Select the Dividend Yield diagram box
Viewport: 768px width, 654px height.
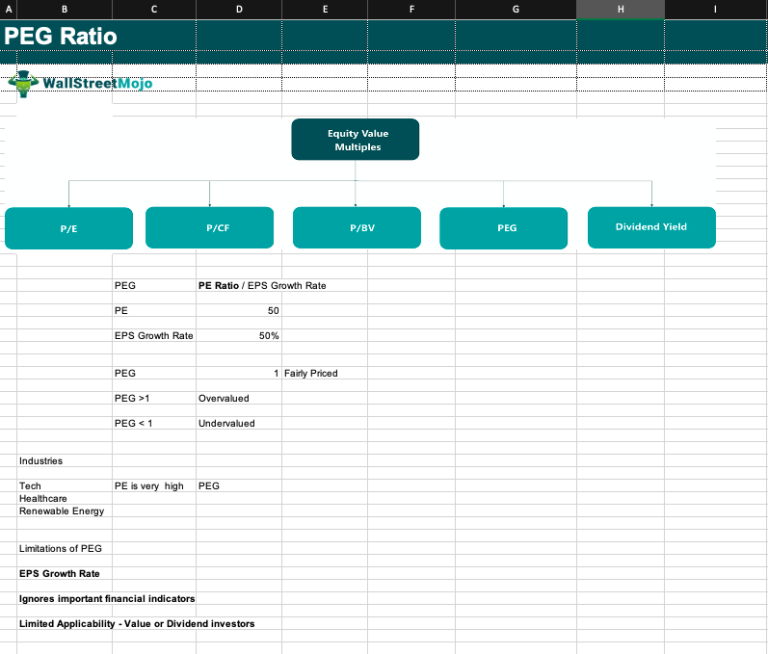click(x=651, y=227)
